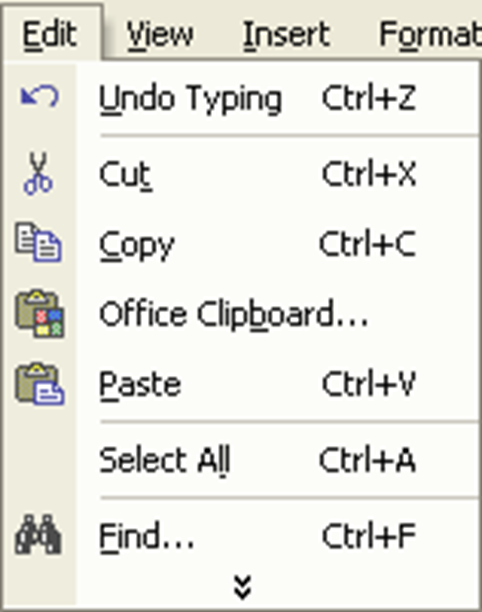The image size is (482, 612).
Task: Click the Ctrl+A shortcut label
Action: tap(367, 461)
